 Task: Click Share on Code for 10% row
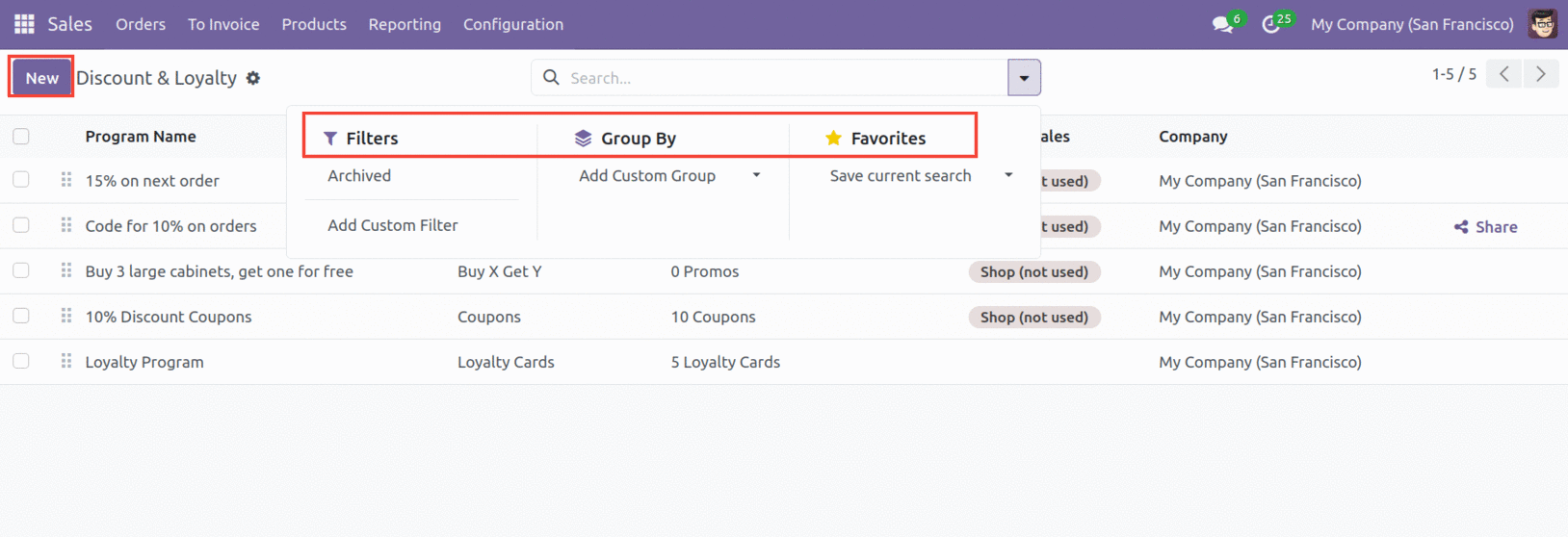(x=1486, y=227)
